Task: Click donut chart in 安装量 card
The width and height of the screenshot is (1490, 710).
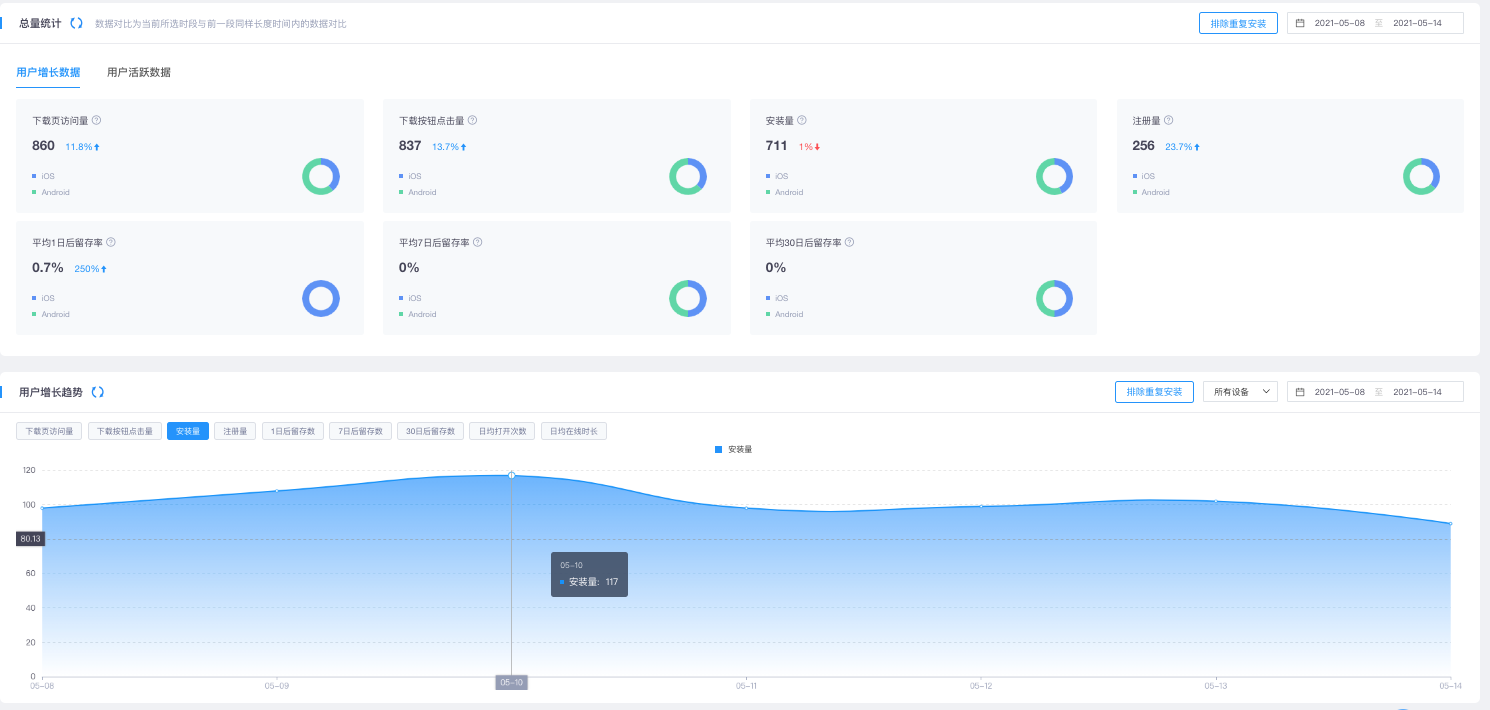Action: (x=1054, y=176)
